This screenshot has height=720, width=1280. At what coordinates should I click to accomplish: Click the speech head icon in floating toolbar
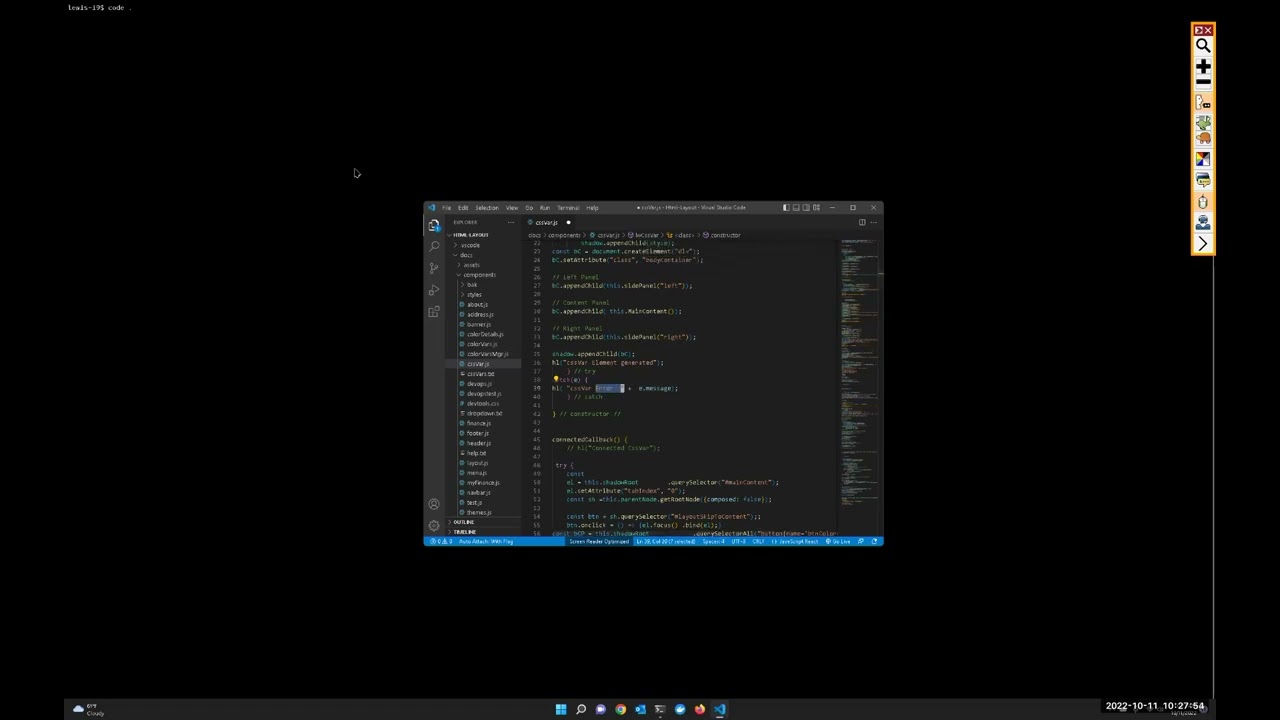point(1203,102)
